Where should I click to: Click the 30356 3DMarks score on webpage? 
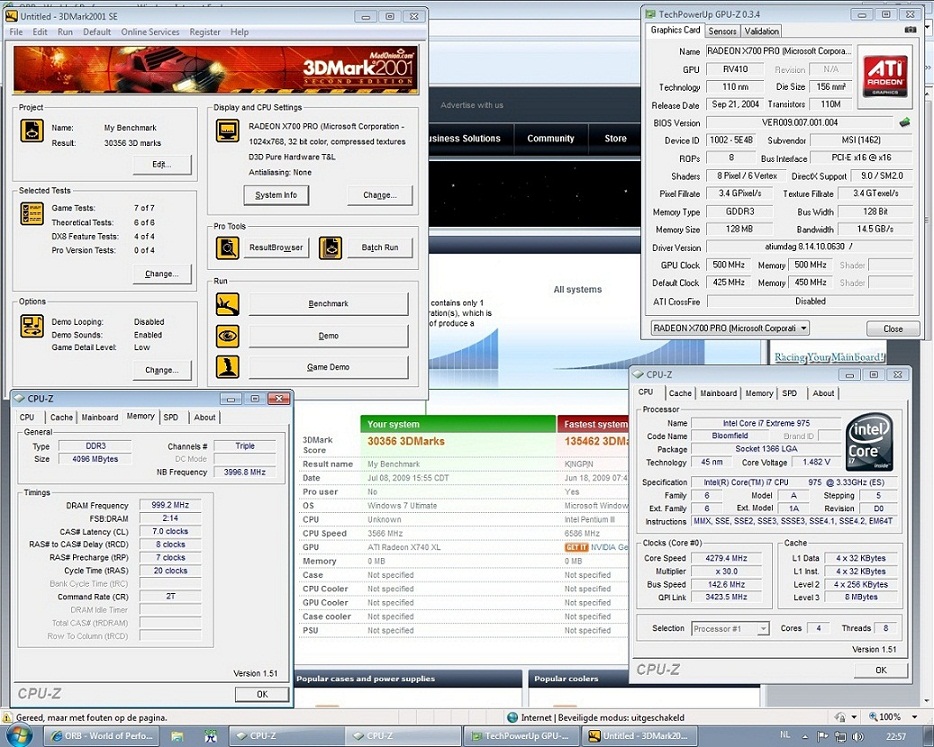pos(406,441)
